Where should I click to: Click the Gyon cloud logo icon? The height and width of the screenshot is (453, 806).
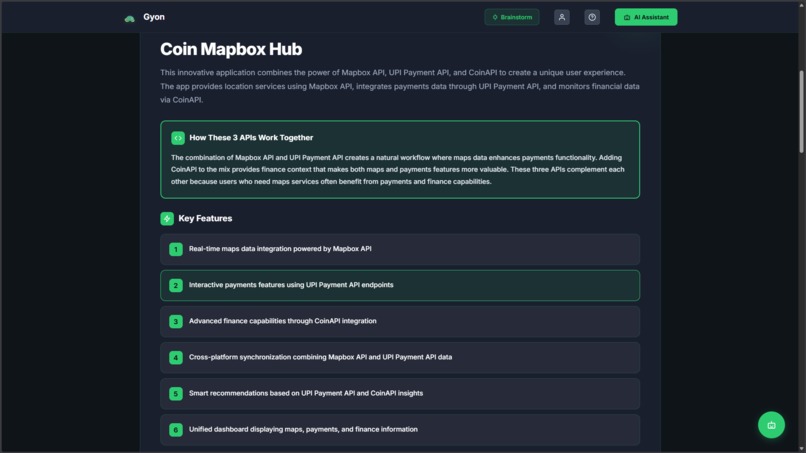tap(130, 18)
